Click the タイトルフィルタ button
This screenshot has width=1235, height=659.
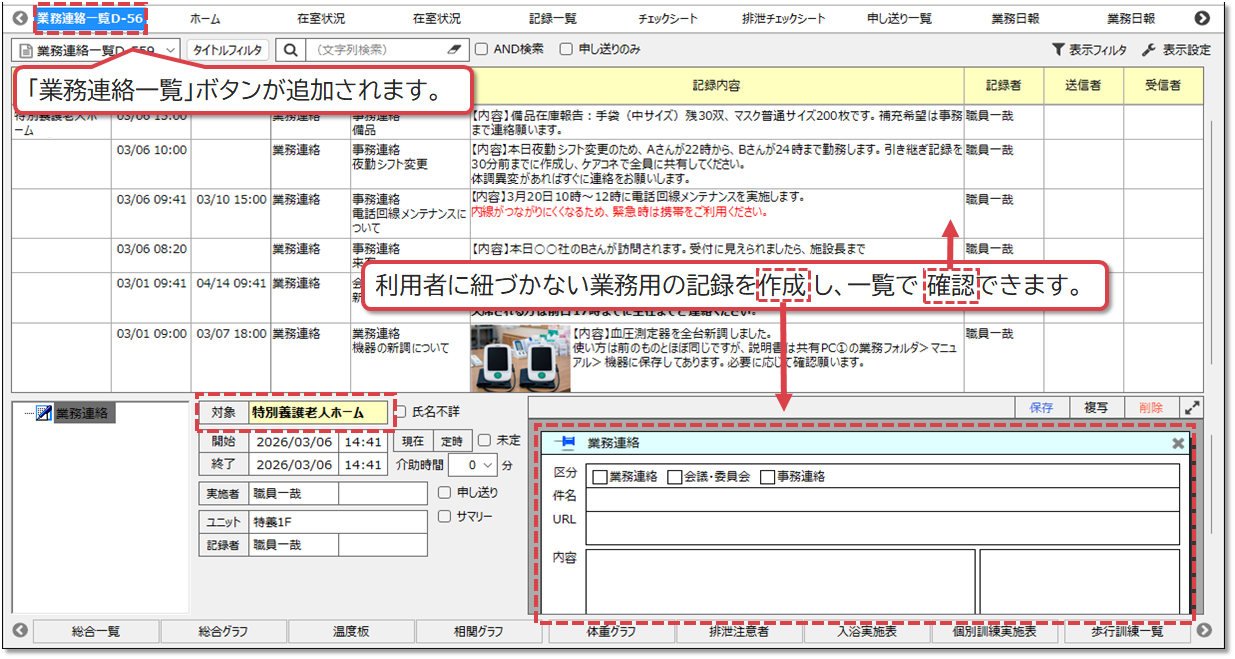(228, 49)
